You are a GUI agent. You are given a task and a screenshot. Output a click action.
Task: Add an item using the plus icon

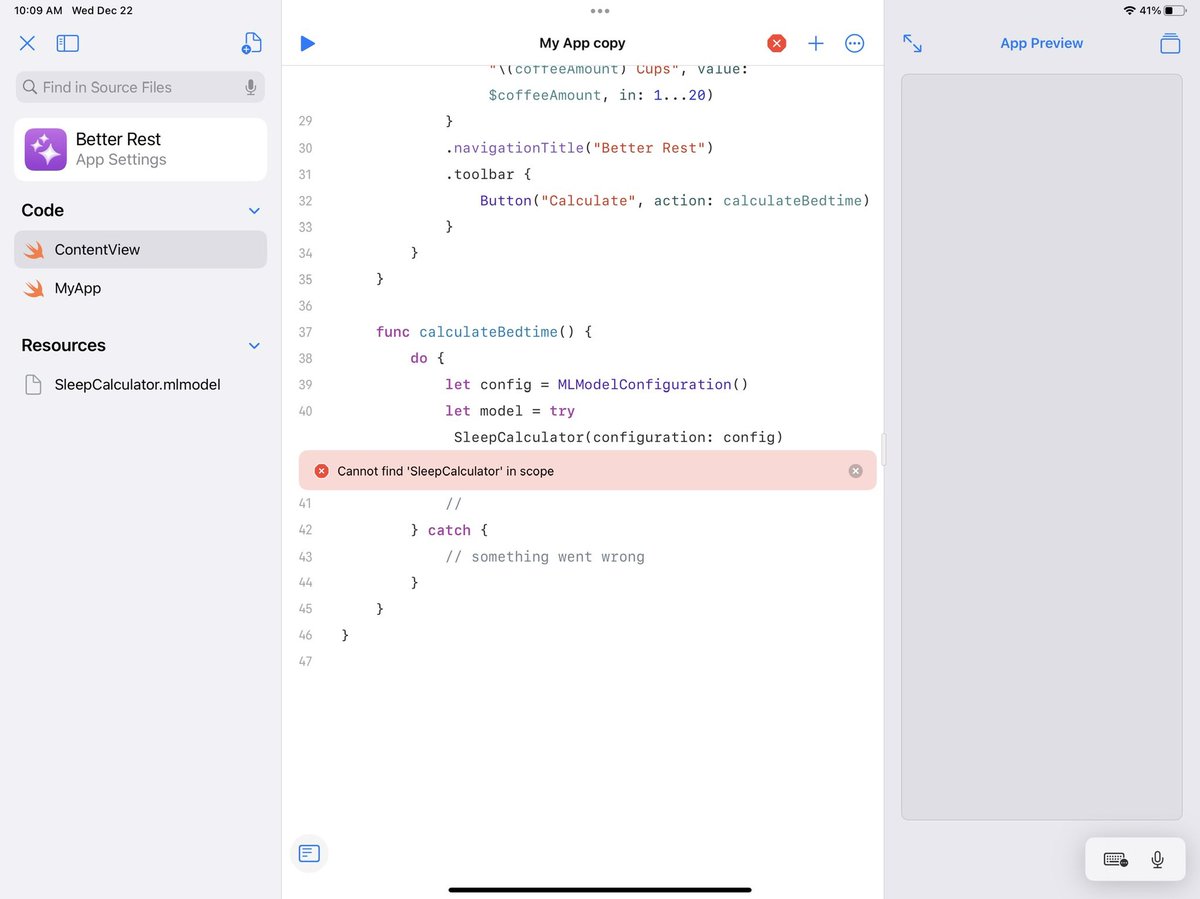pos(815,43)
